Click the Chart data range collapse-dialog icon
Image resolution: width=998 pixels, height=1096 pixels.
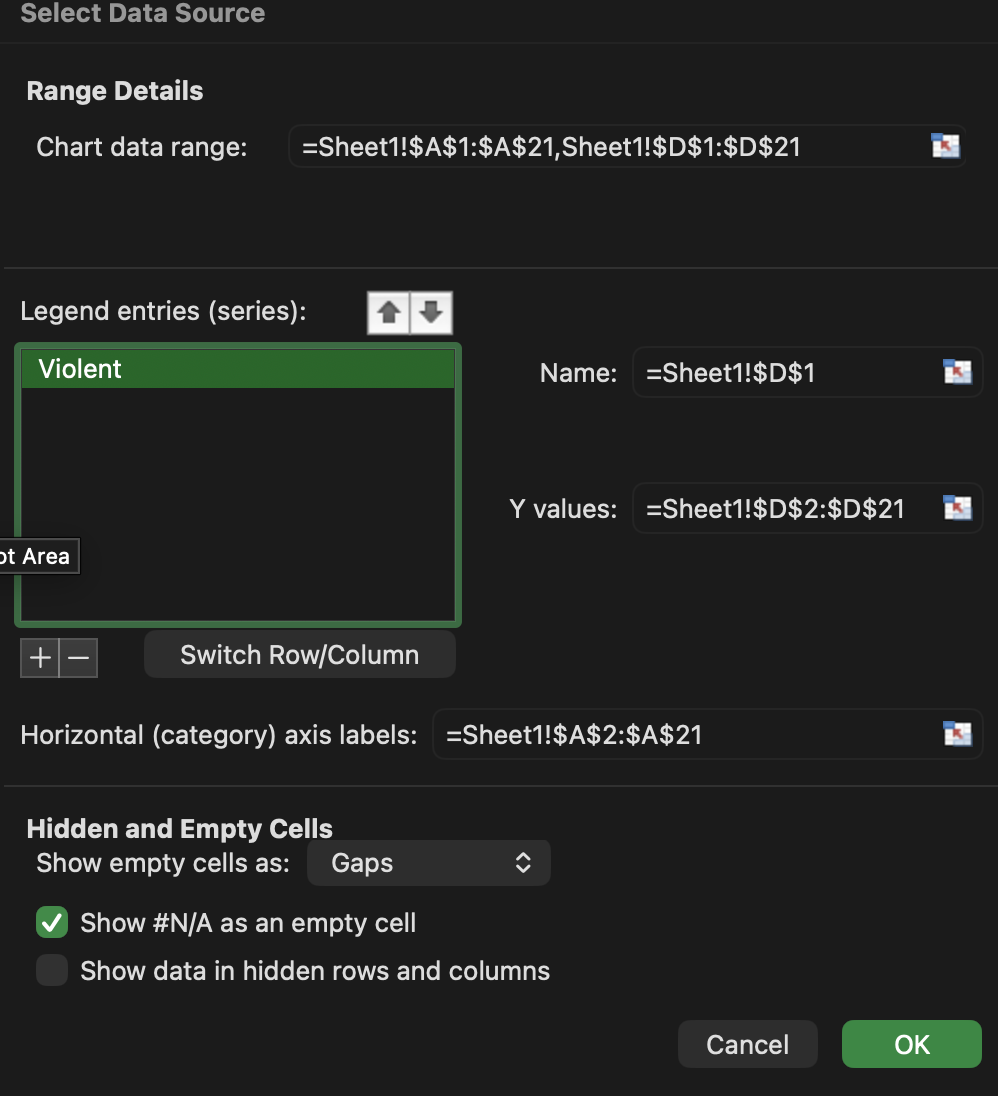(x=944, y=147)
